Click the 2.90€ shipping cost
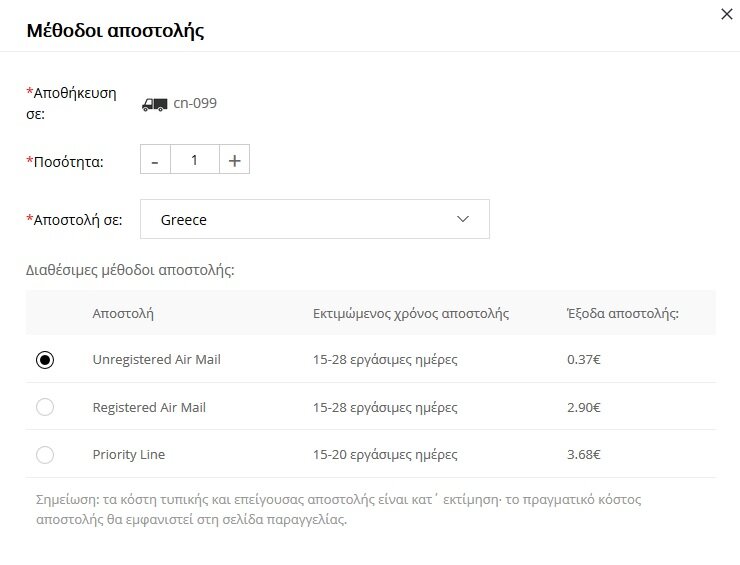 (x=584, y=407)
